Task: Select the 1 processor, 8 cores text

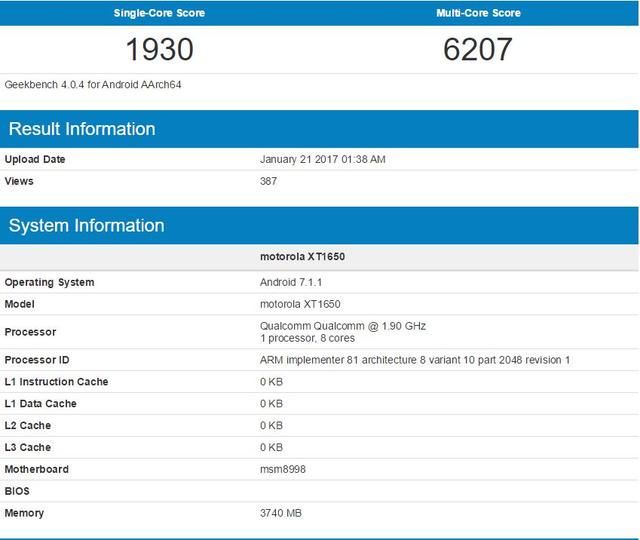Action: point(307,338)
